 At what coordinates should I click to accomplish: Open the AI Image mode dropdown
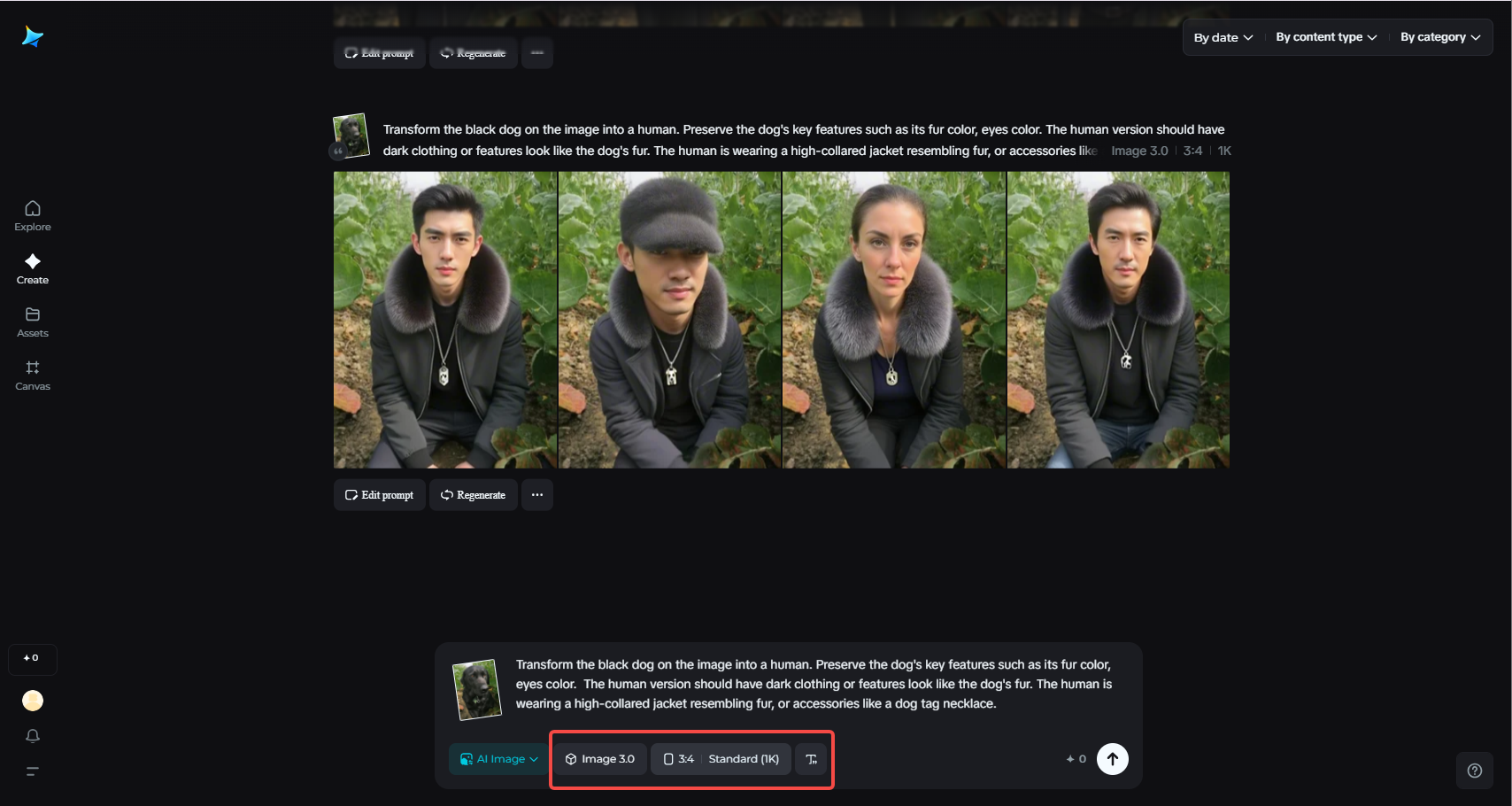pos(500,759)
